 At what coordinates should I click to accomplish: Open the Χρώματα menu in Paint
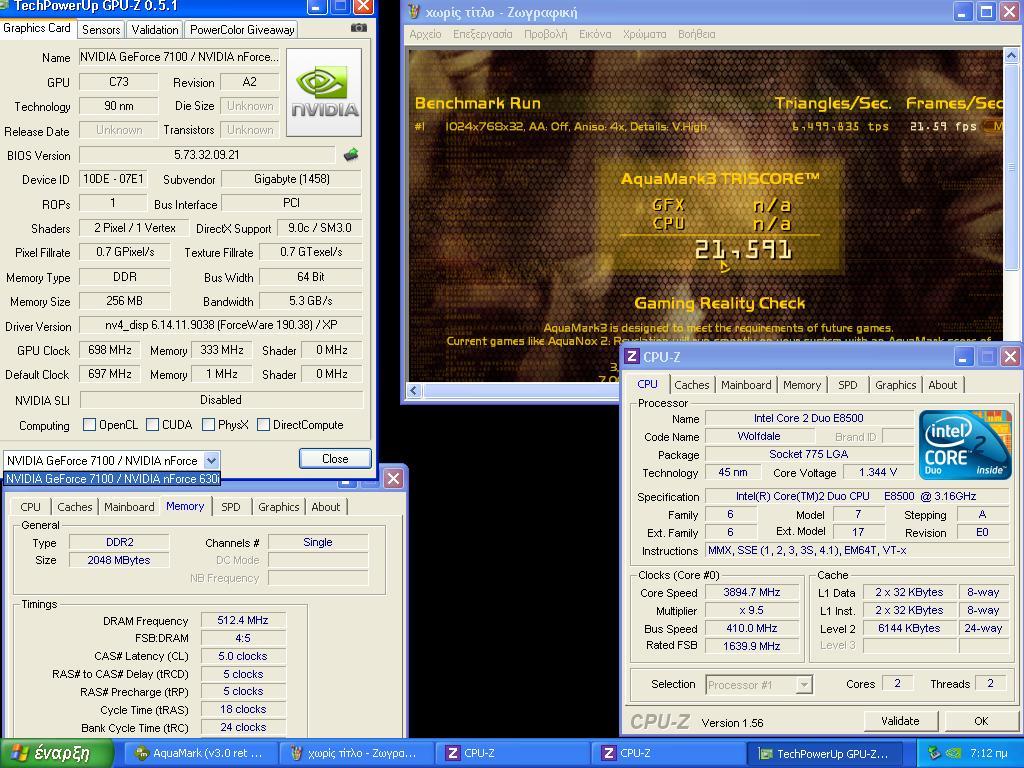645,34
